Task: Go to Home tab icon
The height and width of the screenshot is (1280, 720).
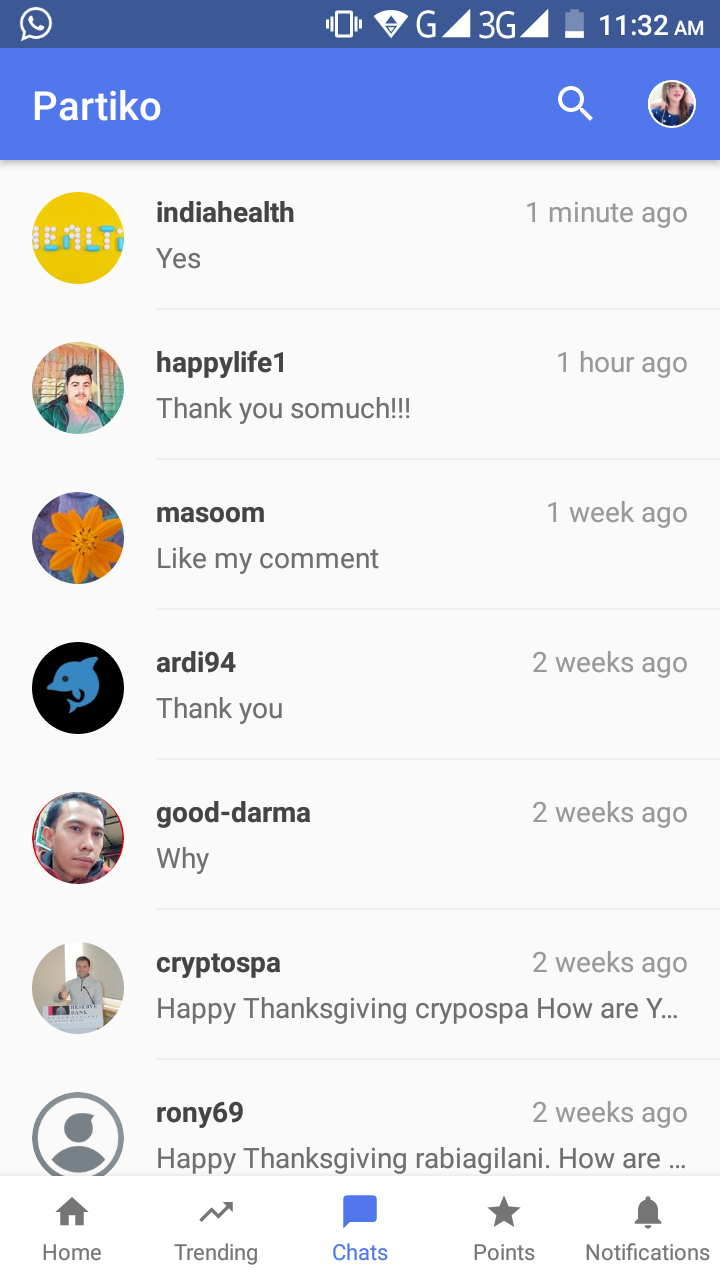Action: point(72,1213)
